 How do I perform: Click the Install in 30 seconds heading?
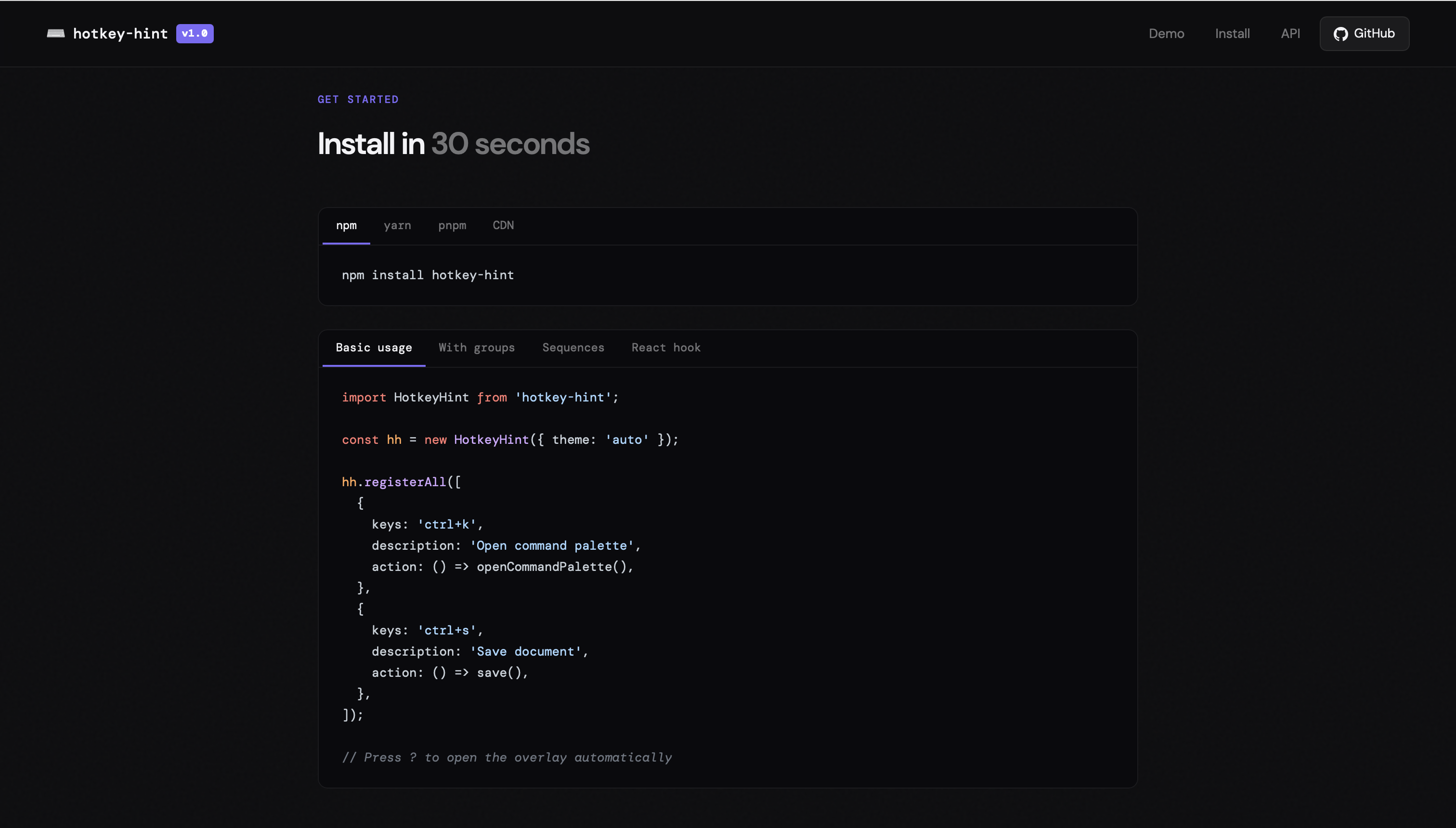pyautogui.click(x=453, y=144)
